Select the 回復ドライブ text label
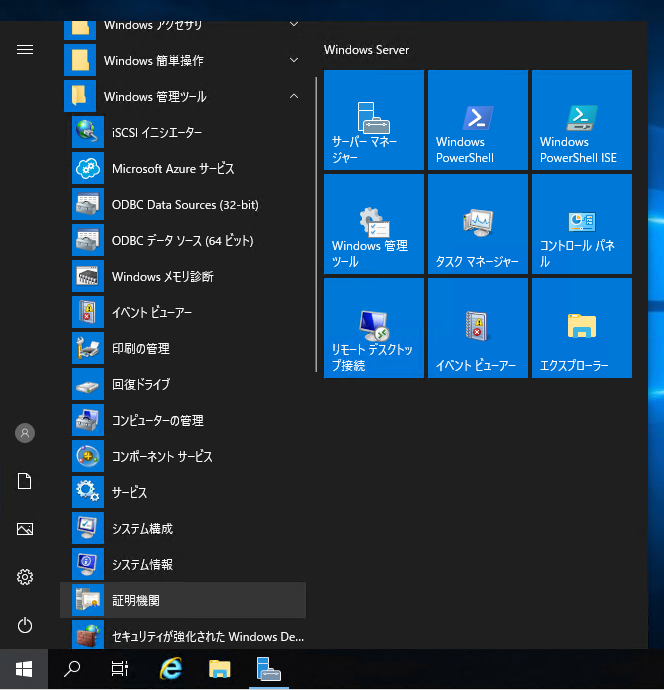This screenshot has height=690, width=664. coord(141,384)
